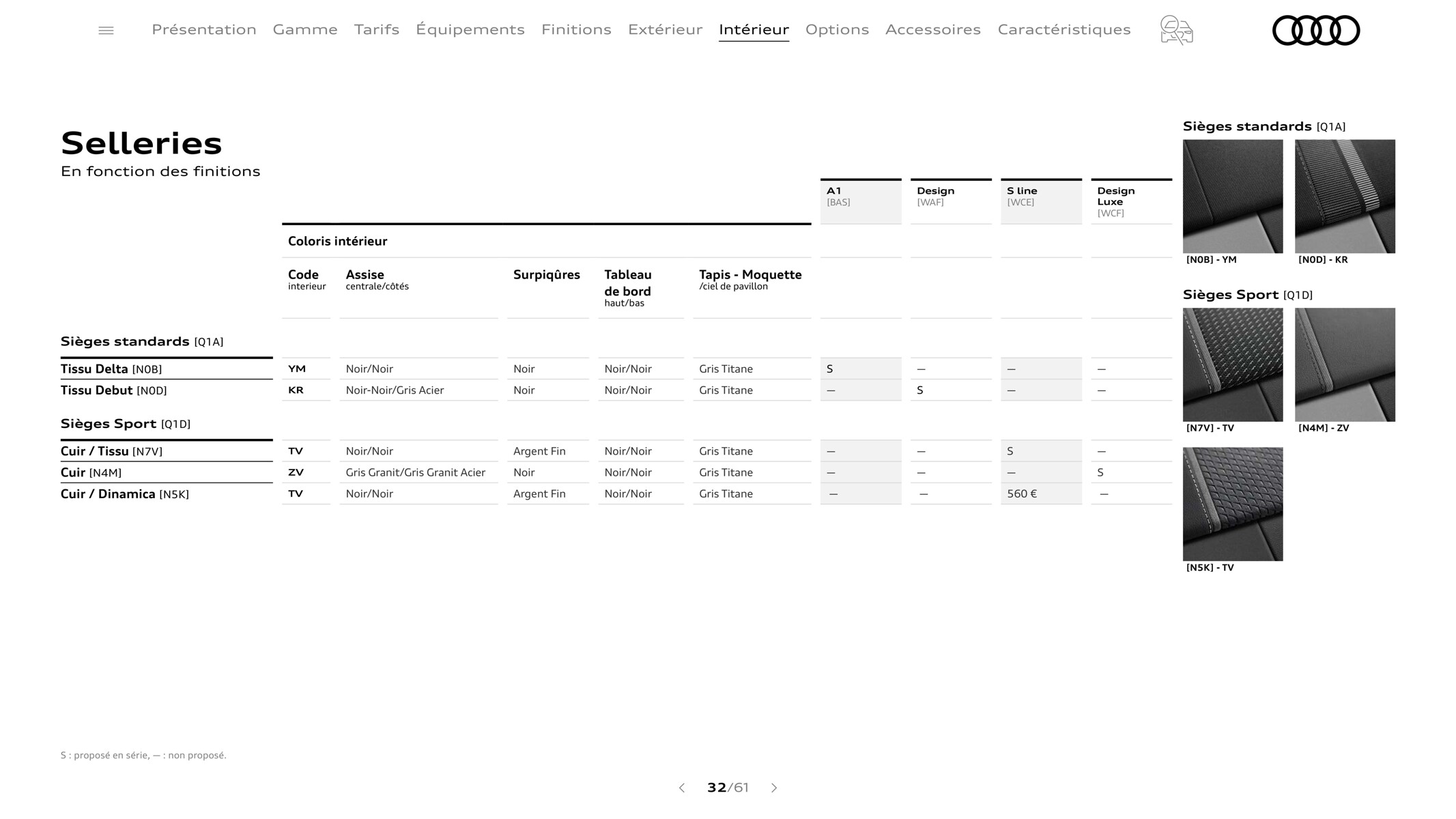
Task: Click the Tapis - Moquette column header
Action: click(x=750, y=279)
